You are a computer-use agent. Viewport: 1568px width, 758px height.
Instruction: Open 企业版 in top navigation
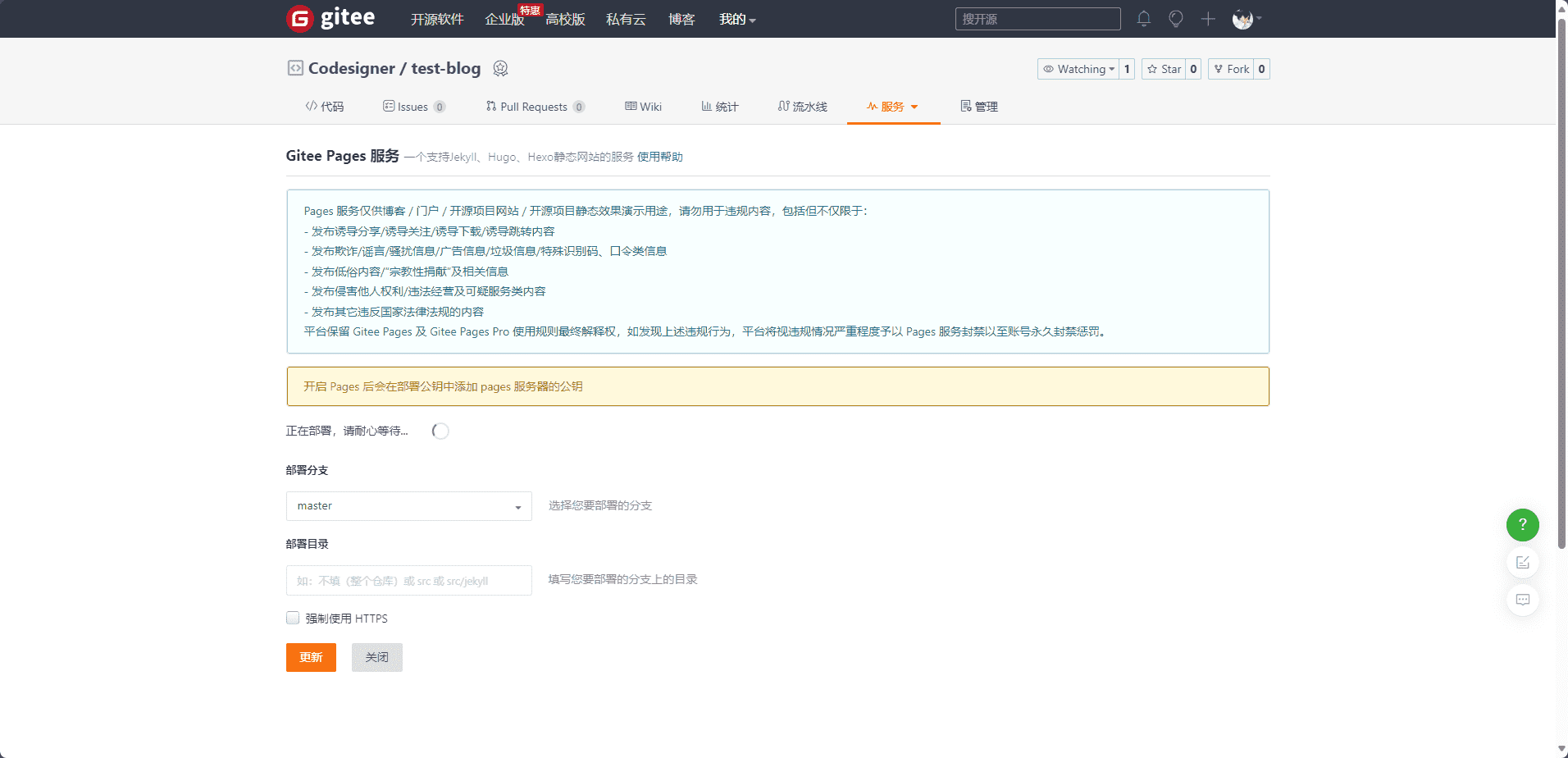[x=504, y=19]
